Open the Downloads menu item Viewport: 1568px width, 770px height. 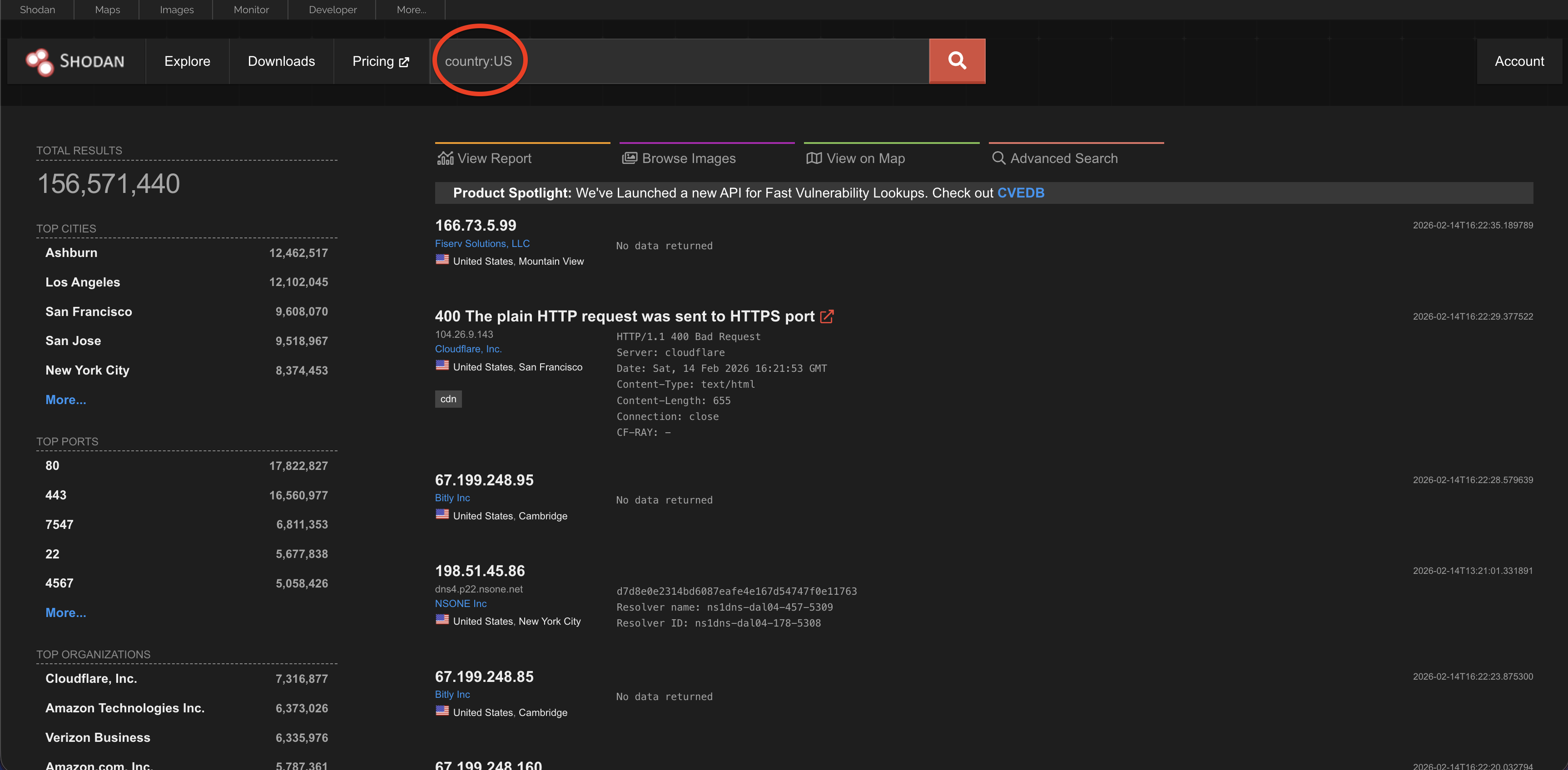coord(281,61)
